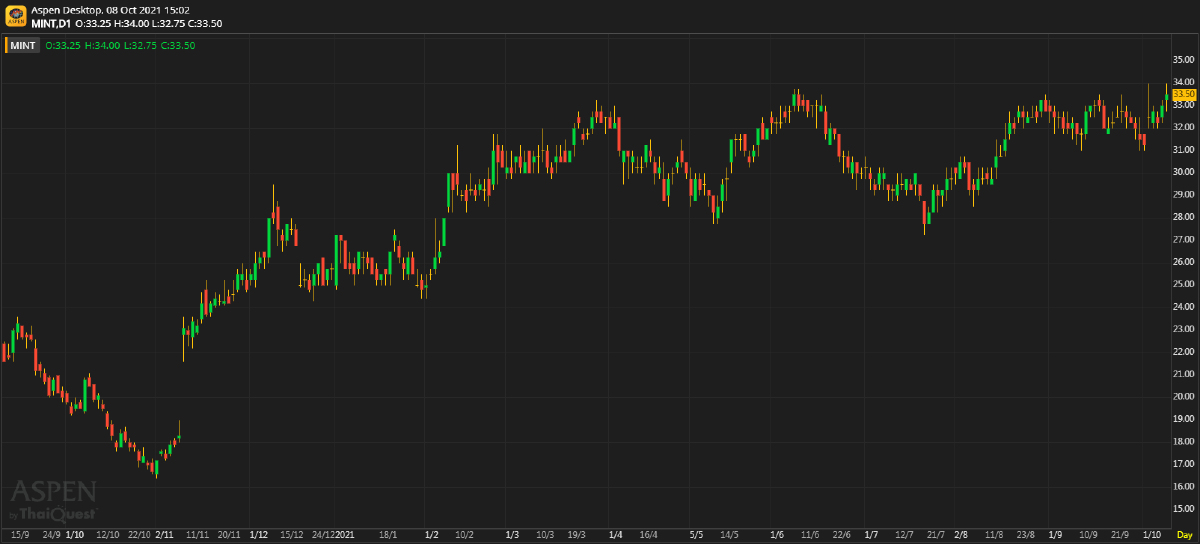The image size is (1200, 544).
Task: Click the 22.00 price axis label
Action: pyautogui.click(x=1184, y=352)
